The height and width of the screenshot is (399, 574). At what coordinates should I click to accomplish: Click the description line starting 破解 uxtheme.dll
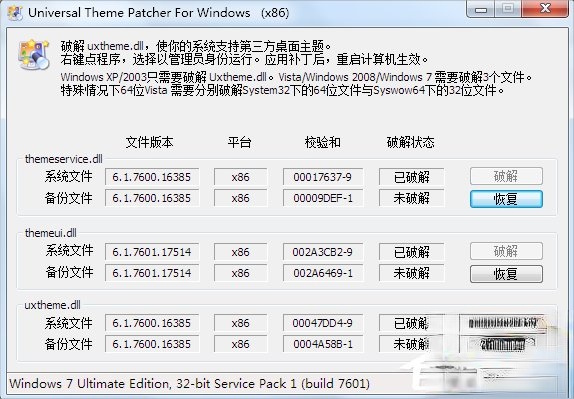(196, 46)
